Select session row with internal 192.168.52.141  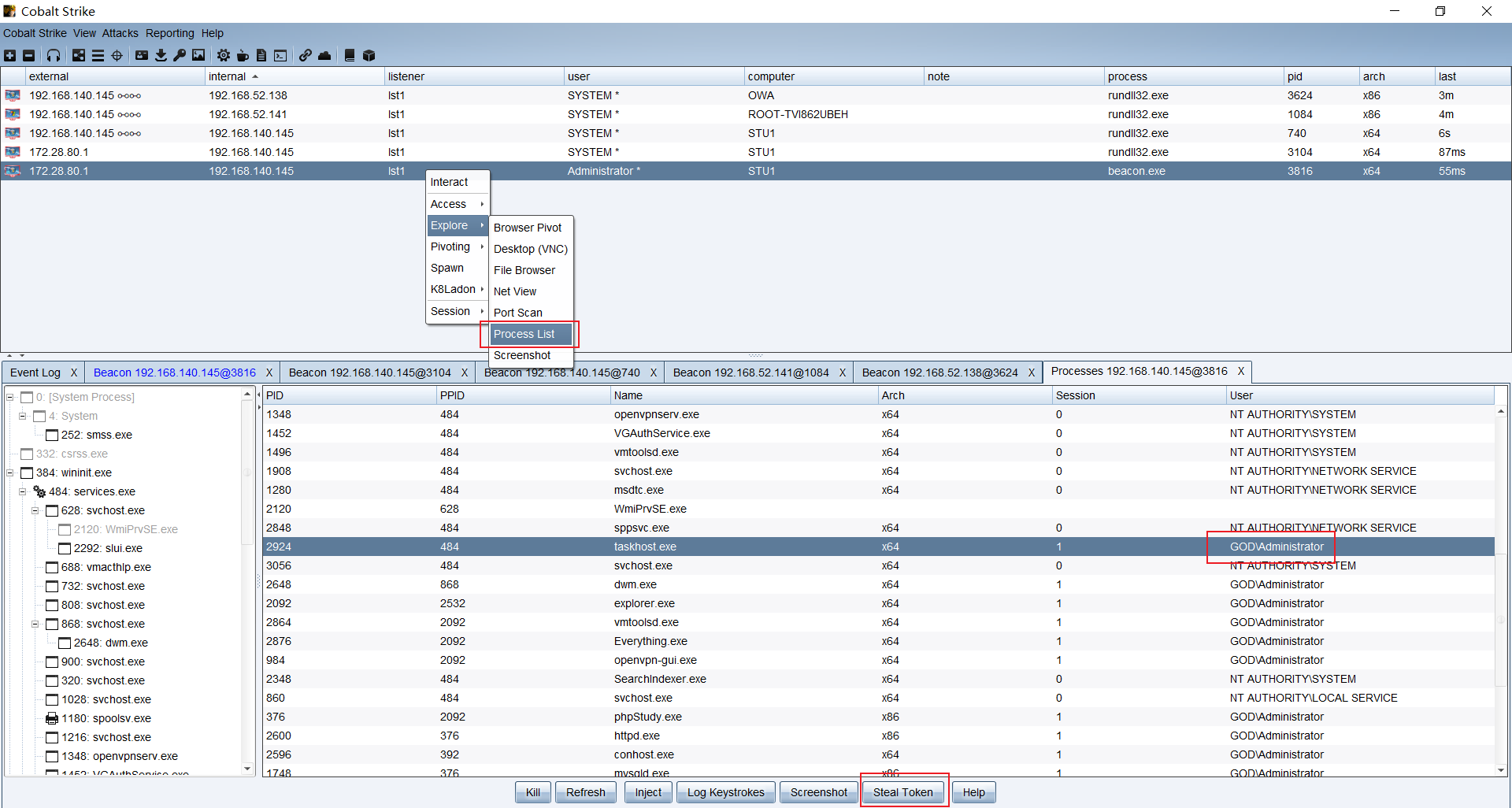click(756, 114)
